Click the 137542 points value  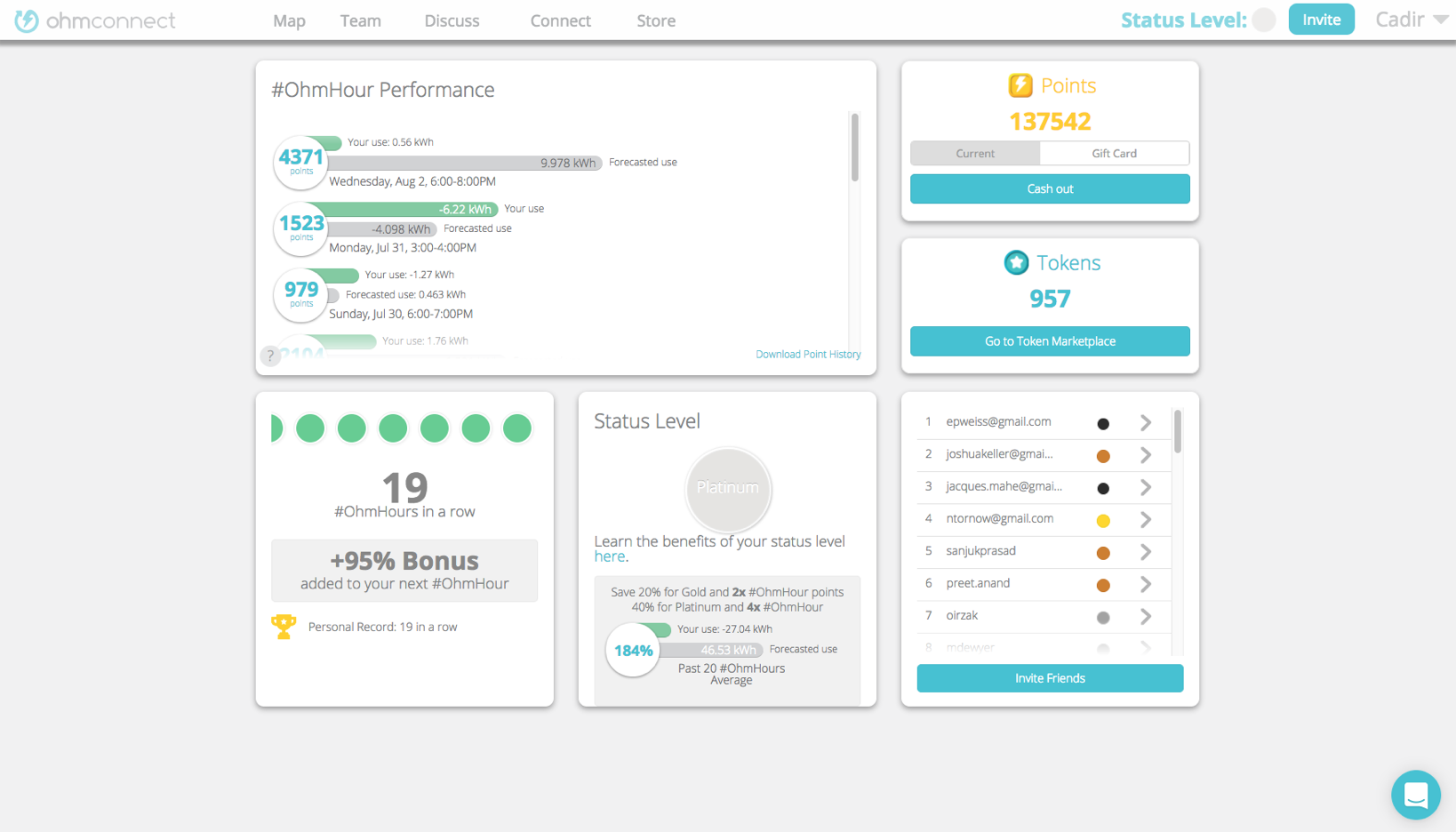[x=1050, y=121]
